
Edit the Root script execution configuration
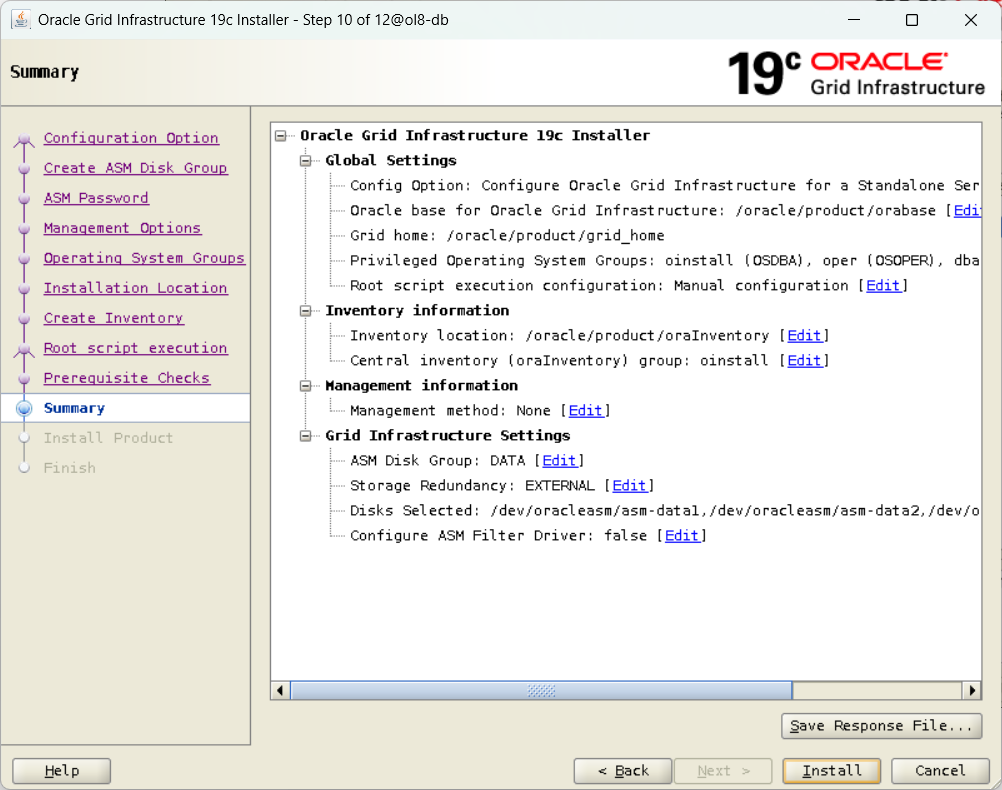[x=883, y=286]
